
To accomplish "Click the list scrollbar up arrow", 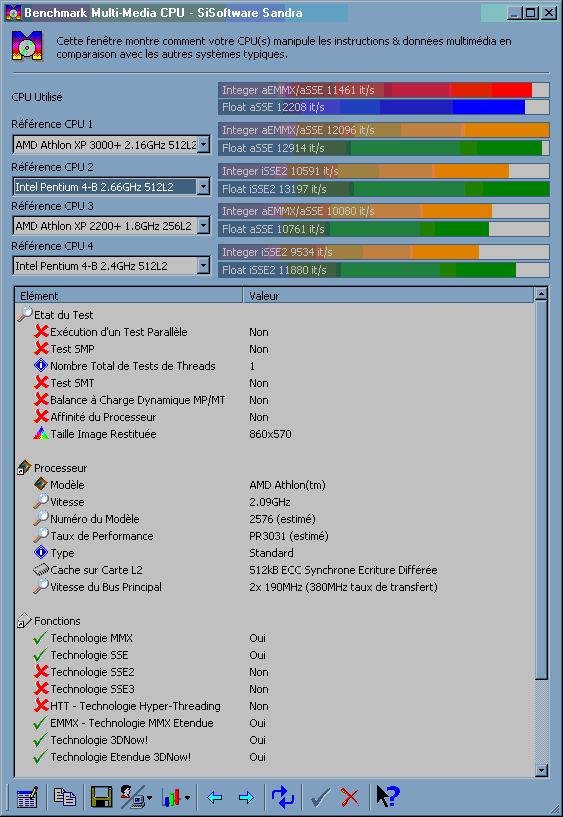I will tap(541, 294).
